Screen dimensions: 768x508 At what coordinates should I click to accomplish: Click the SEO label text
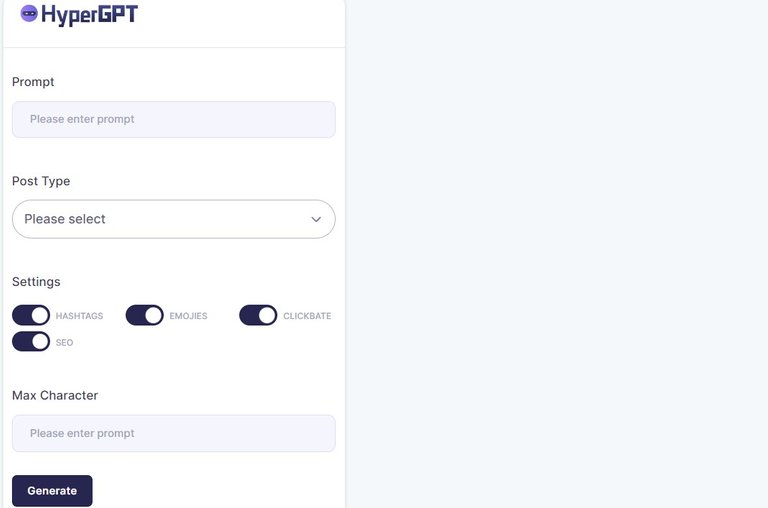[64, 342]
